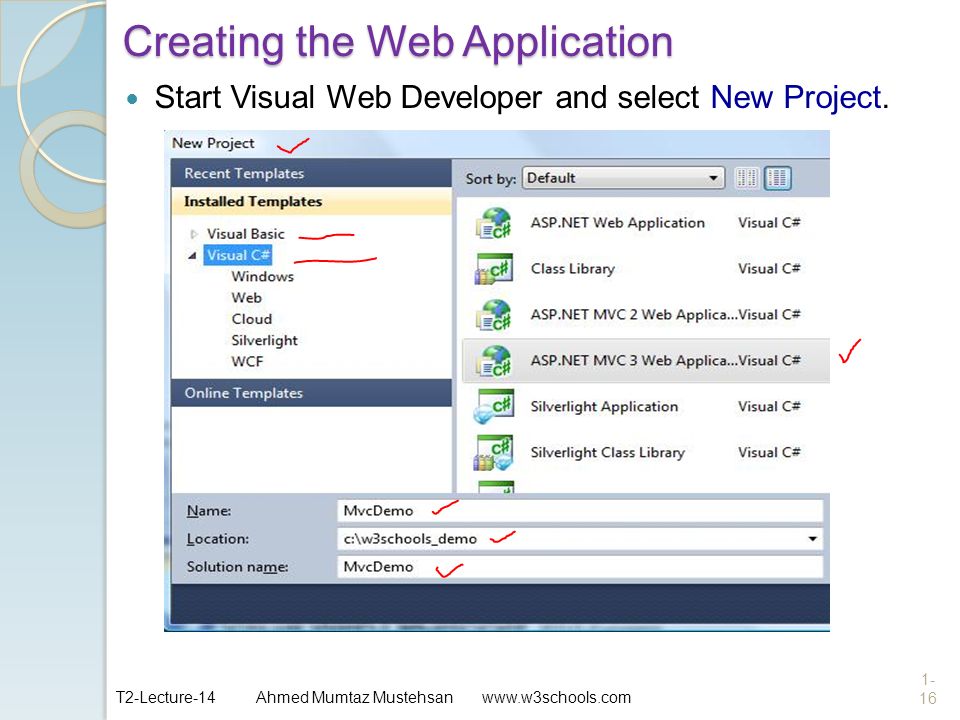Click the Location: field label
Image resolution: width=960 pixels, height=720 pixels.
218,539
